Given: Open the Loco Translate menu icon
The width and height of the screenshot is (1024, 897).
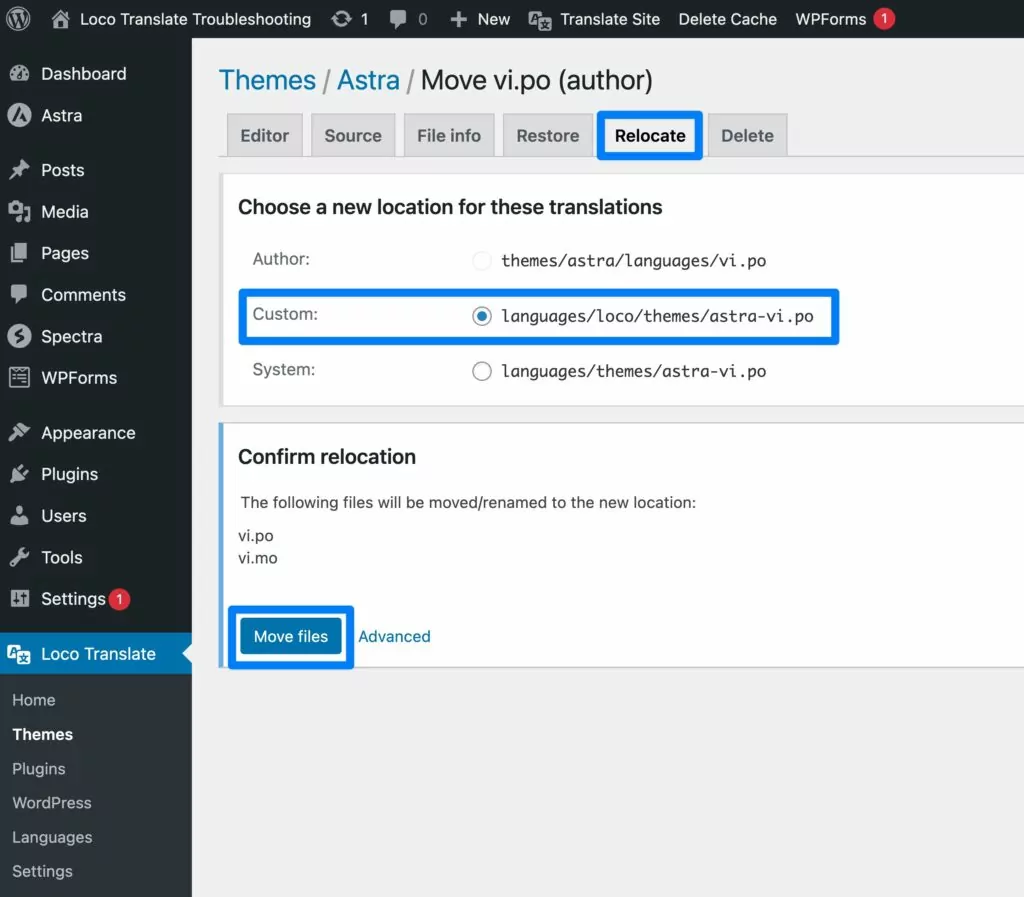Looking at the screenshot, I should pos(19,654).
